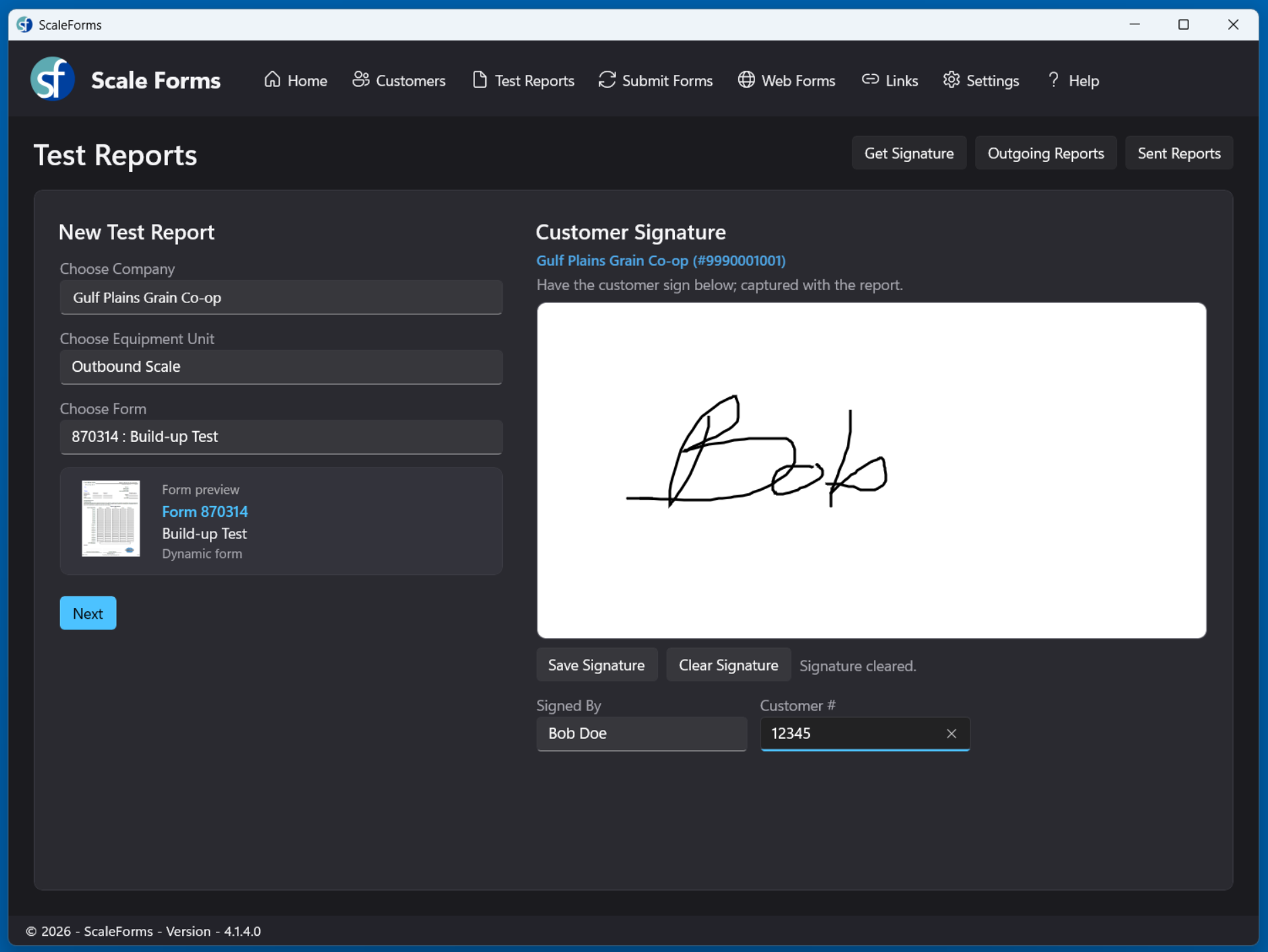Click the Gulf Plains Grain Co-op customer link

coord(661,260)
